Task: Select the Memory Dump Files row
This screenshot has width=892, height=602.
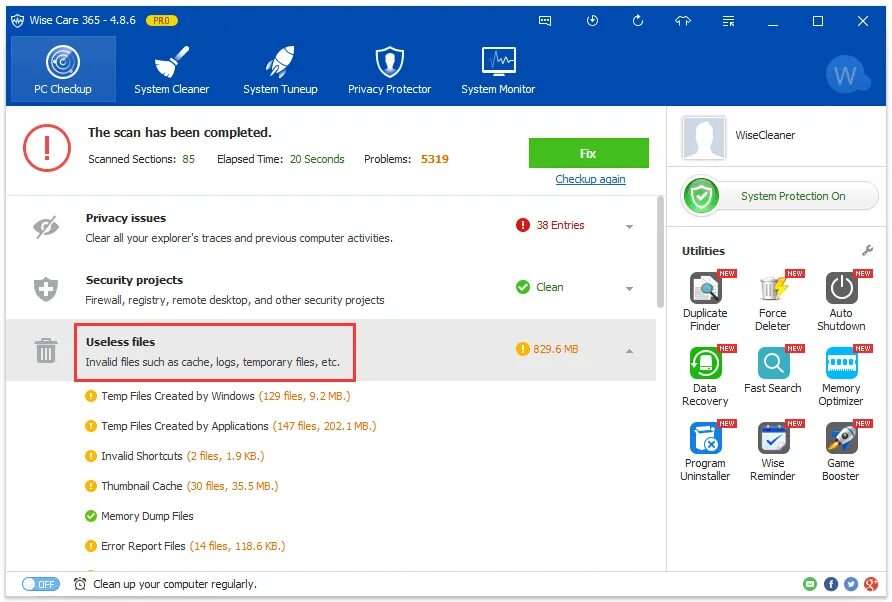Action: [x=139, y=516]
